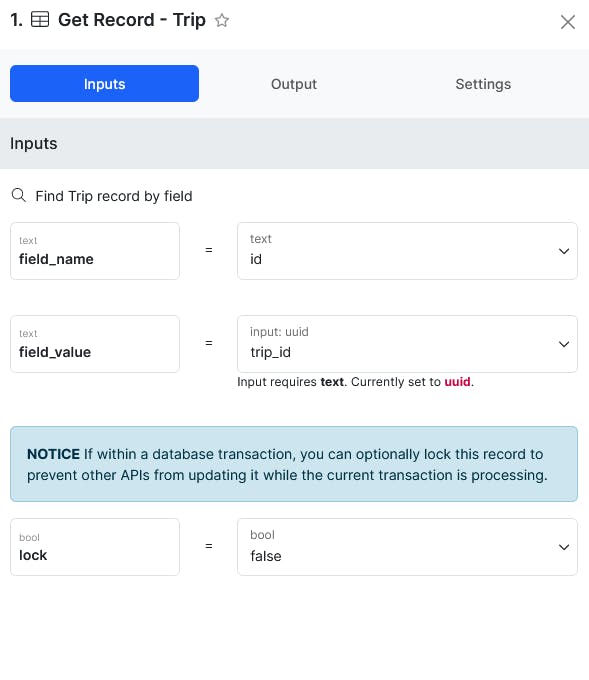
Task: Select the Inputs tab
Action: (105, 84)
